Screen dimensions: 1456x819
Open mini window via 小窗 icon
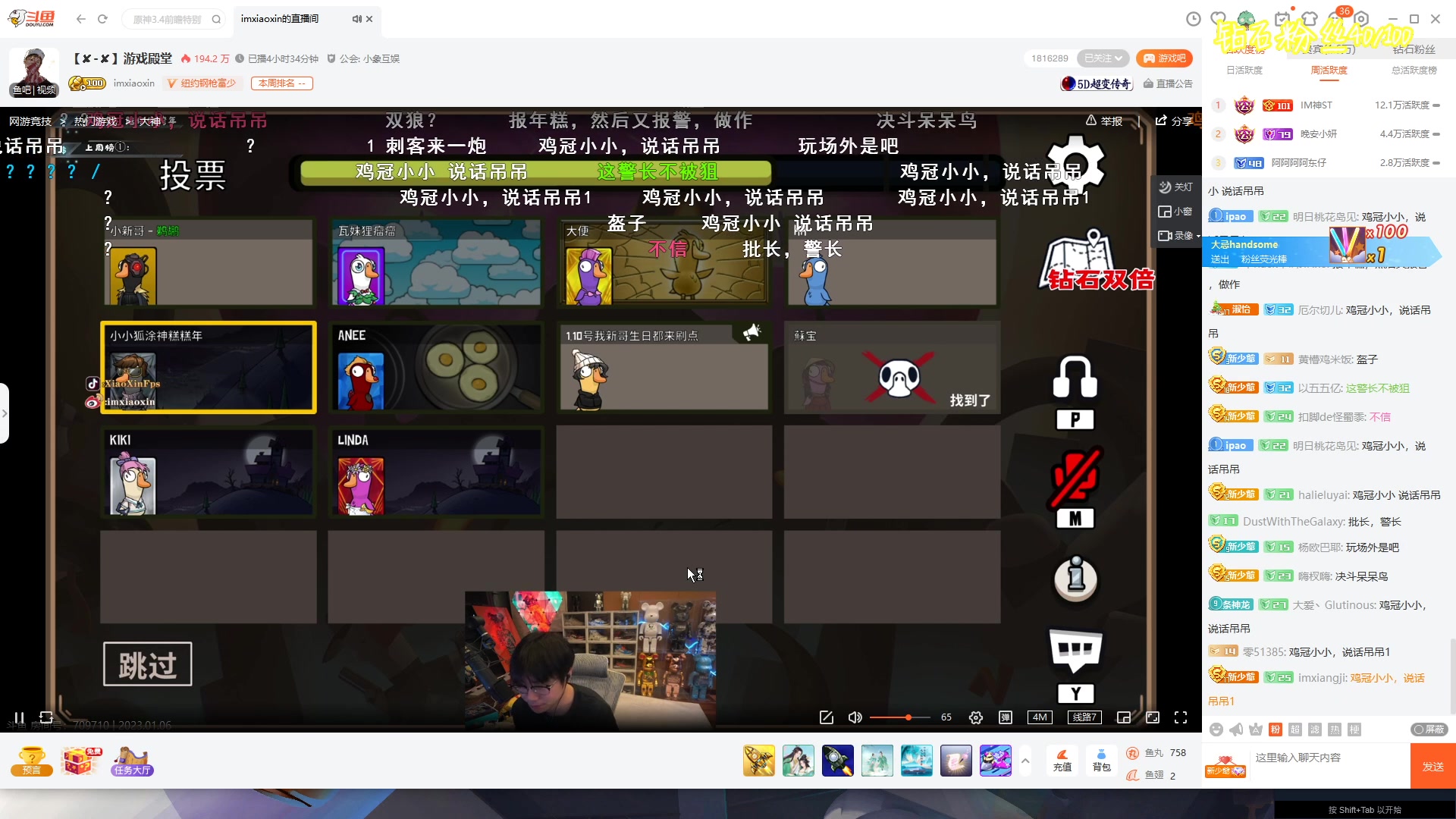[x=1175, y=212]
